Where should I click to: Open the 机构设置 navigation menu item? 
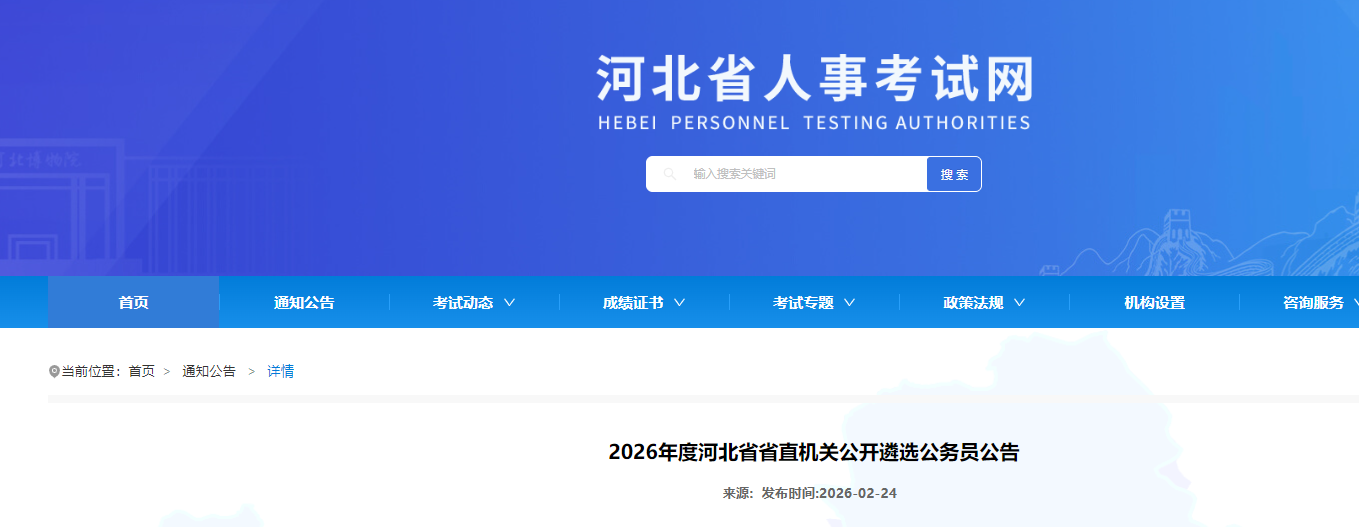pyautogui.click(x=1154, y=302)
